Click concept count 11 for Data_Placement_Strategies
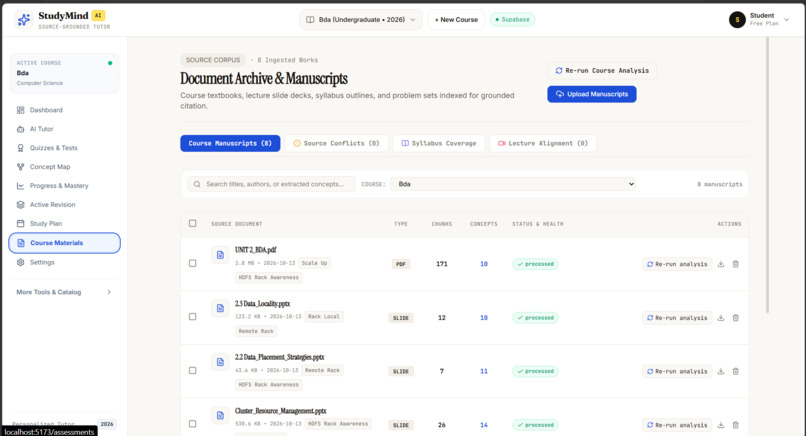 (484, 371)
